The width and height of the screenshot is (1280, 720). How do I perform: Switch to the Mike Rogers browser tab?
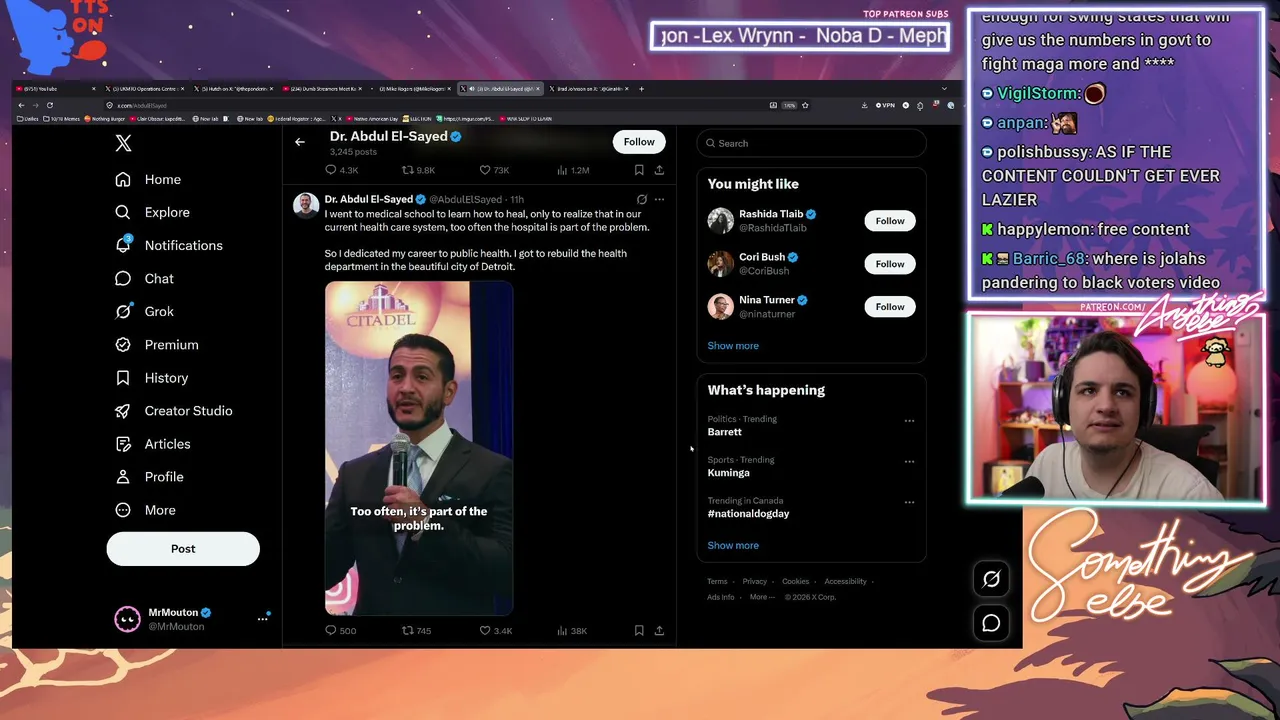(411, 89)
